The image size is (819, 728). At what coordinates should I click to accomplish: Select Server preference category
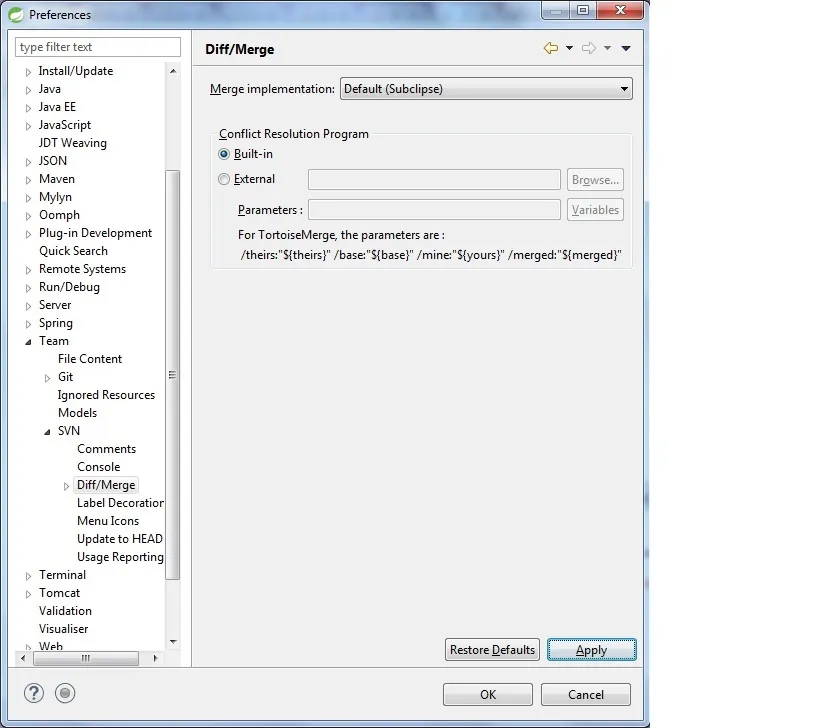55,305
